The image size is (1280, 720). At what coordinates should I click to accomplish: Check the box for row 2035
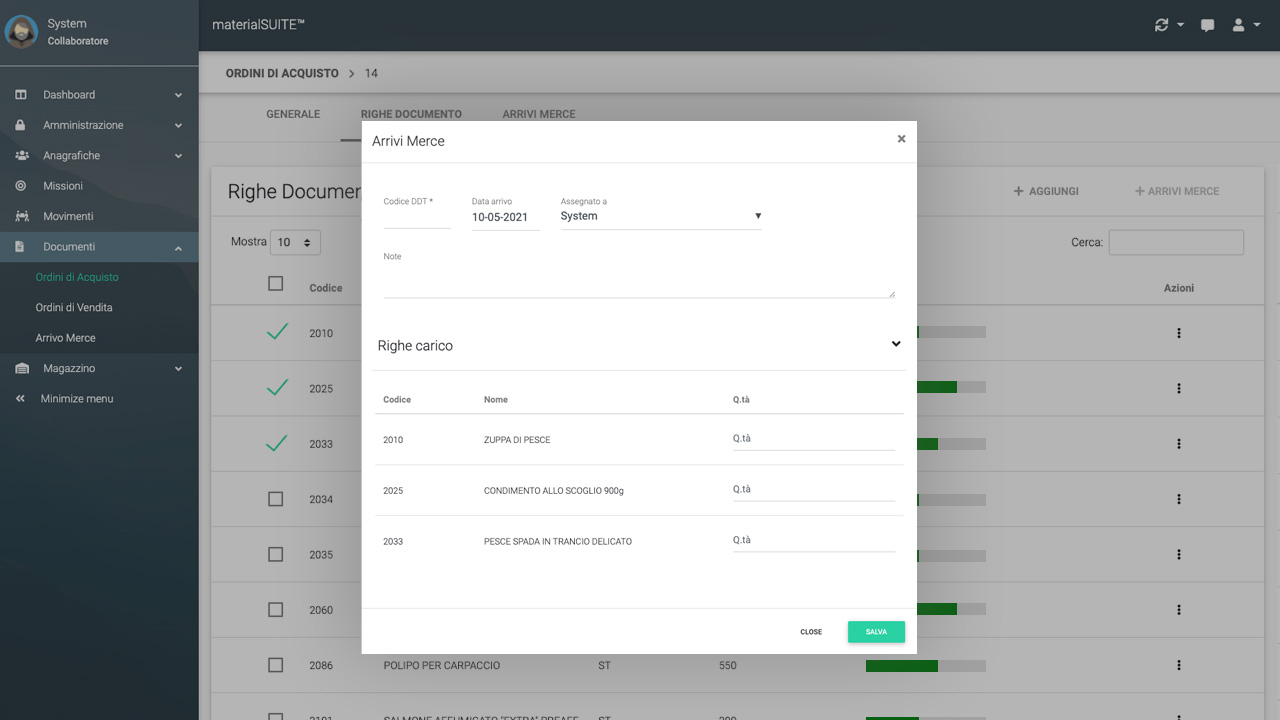276,554
